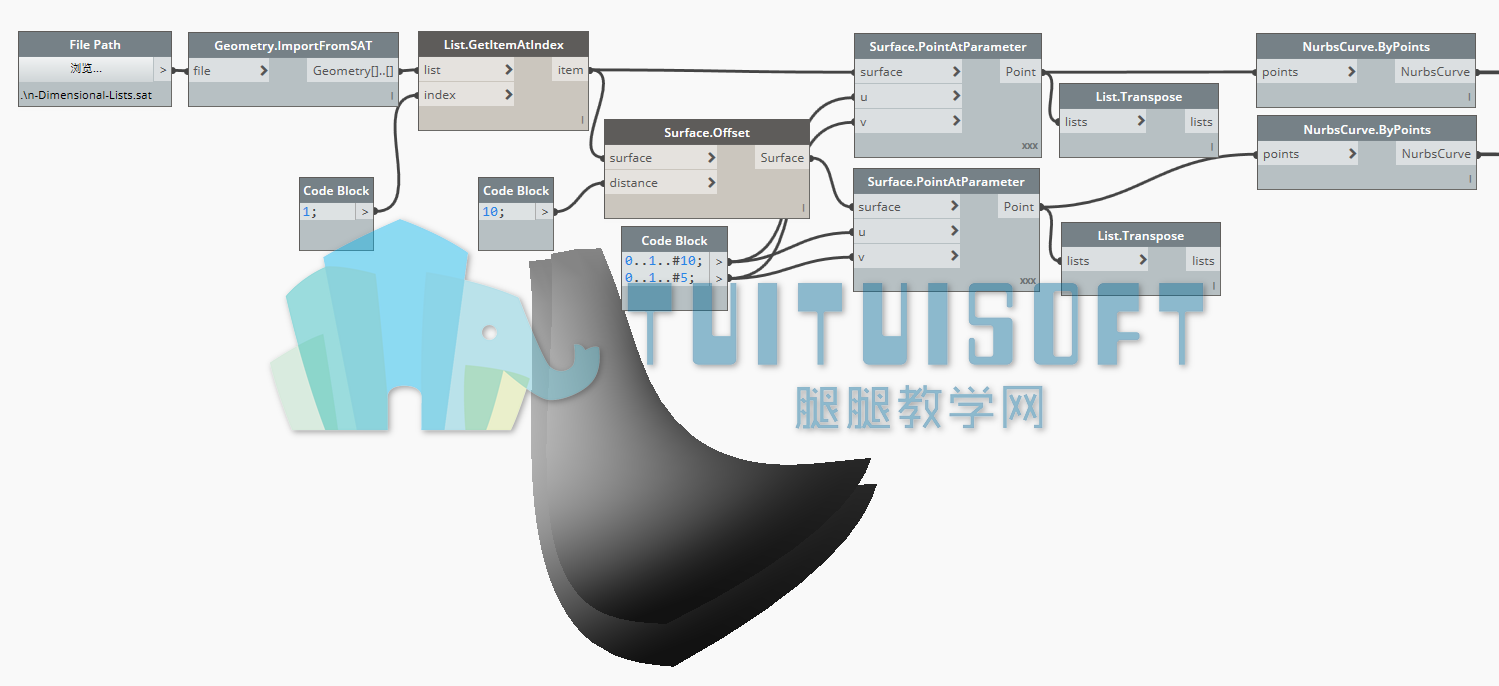Click the output arrow of the 1; Code Block
This screenshot has height=686, width=1499.
coord(364,212)
